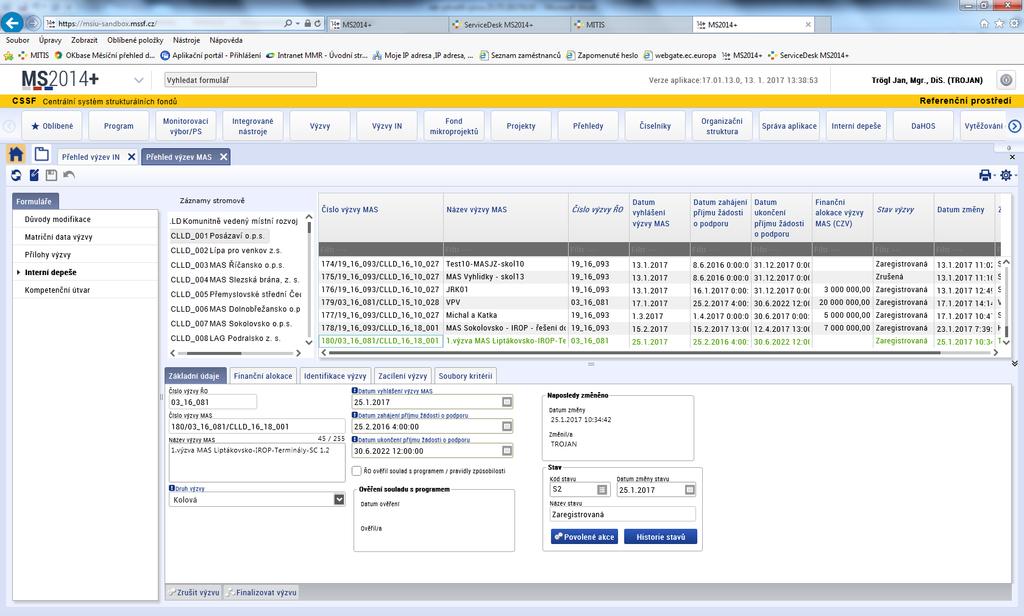Open the Identifikace výzvy tab

point(335,376)
